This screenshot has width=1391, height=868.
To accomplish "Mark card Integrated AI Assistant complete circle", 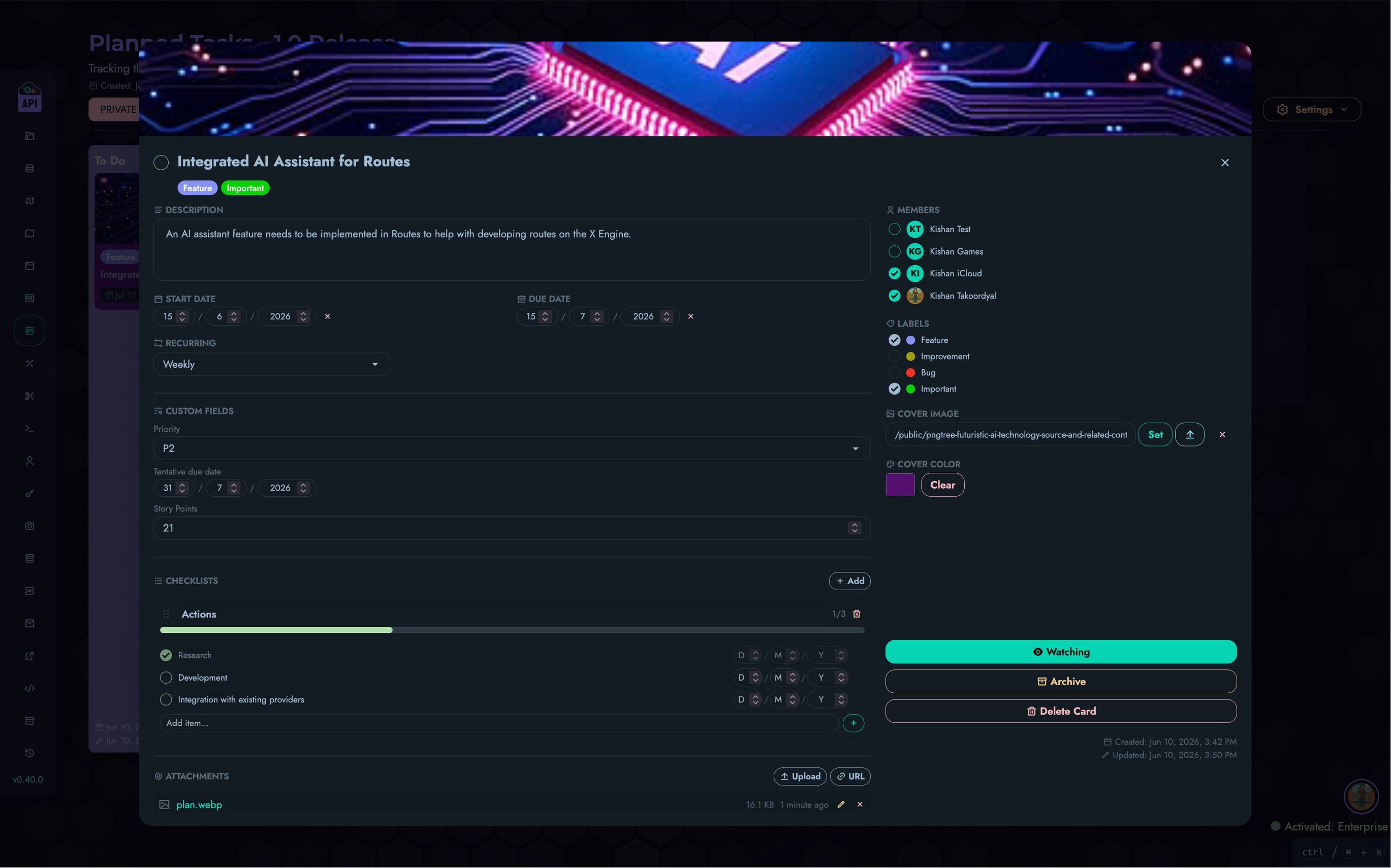I will (x=162, y=163).
